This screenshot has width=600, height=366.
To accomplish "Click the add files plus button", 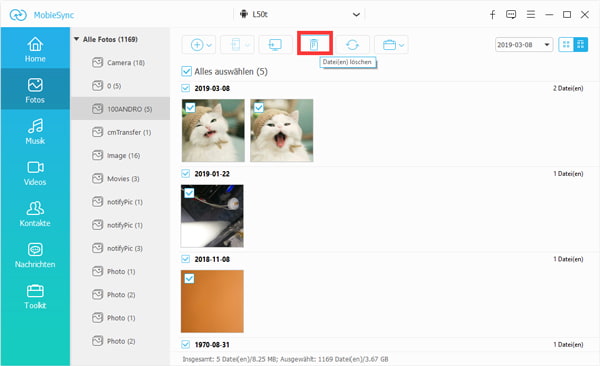I will (x=197, y=45).
